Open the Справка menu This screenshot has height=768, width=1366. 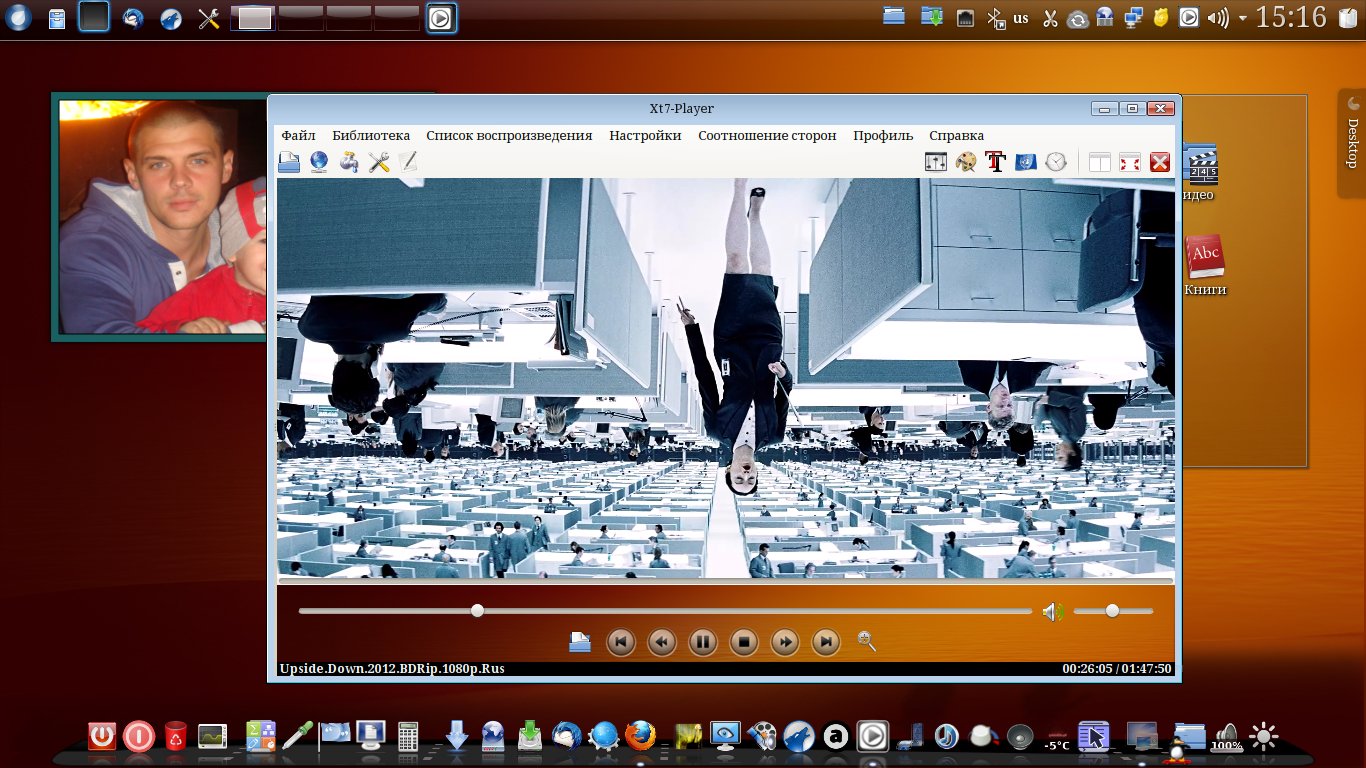[956, 135]
